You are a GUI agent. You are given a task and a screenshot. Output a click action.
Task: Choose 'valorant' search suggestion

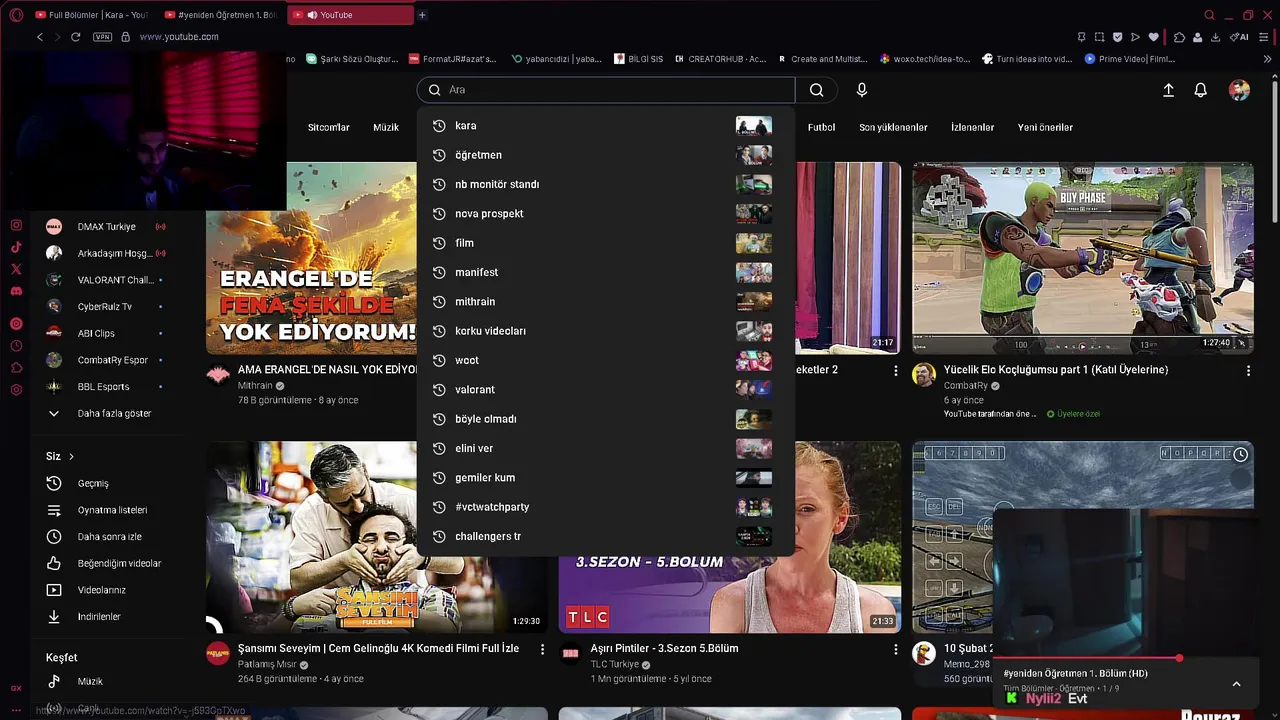[x=605, y=390]
